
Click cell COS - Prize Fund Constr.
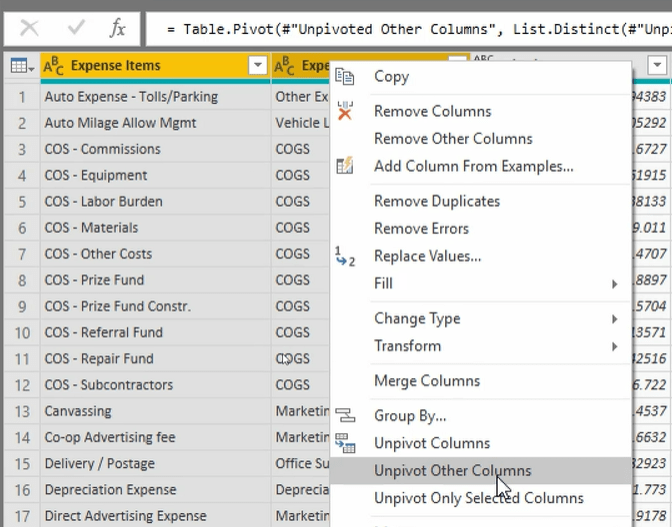point(156,306)
